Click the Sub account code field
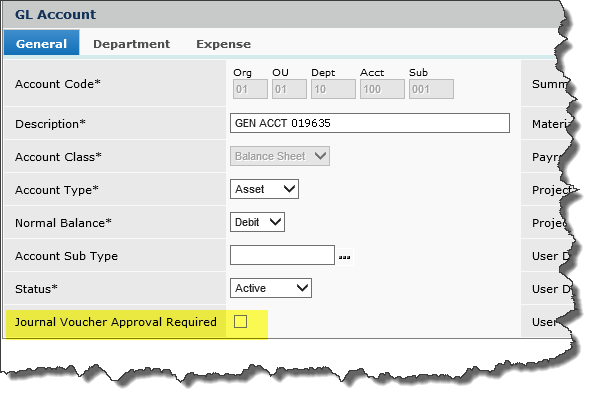Image resolution: width=601 pixels, height=405 pixels. pyautogui.click(x=432, y=90)
